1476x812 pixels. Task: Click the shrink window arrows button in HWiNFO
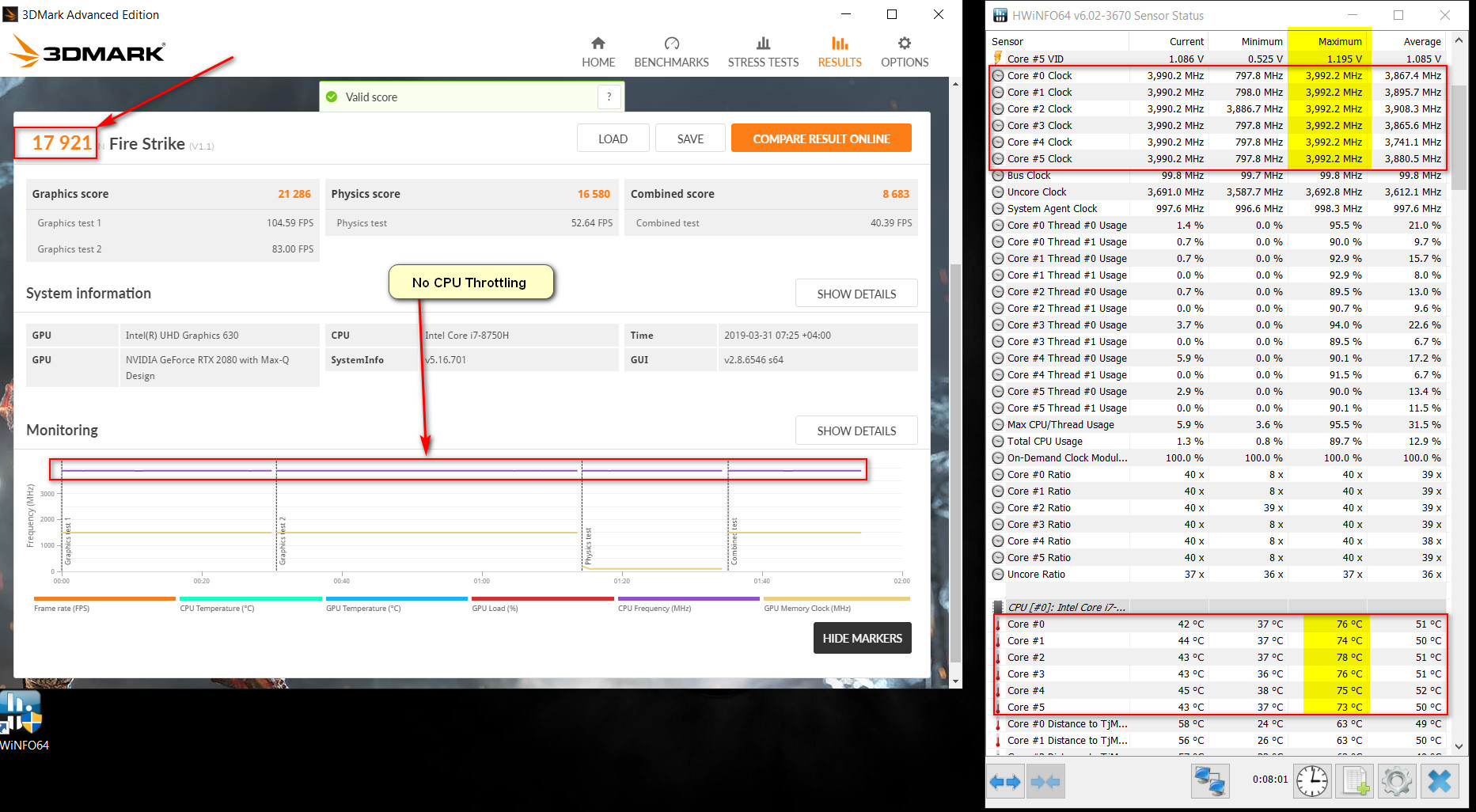pos(1045,782)
